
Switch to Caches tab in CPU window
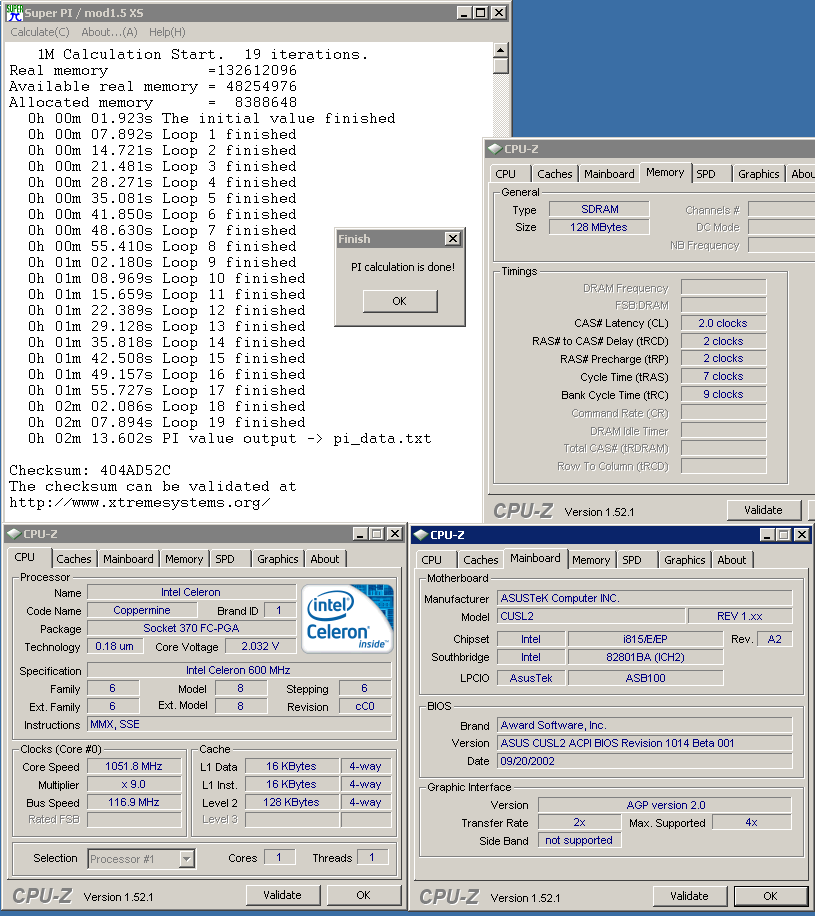click(x=74, y=559)
